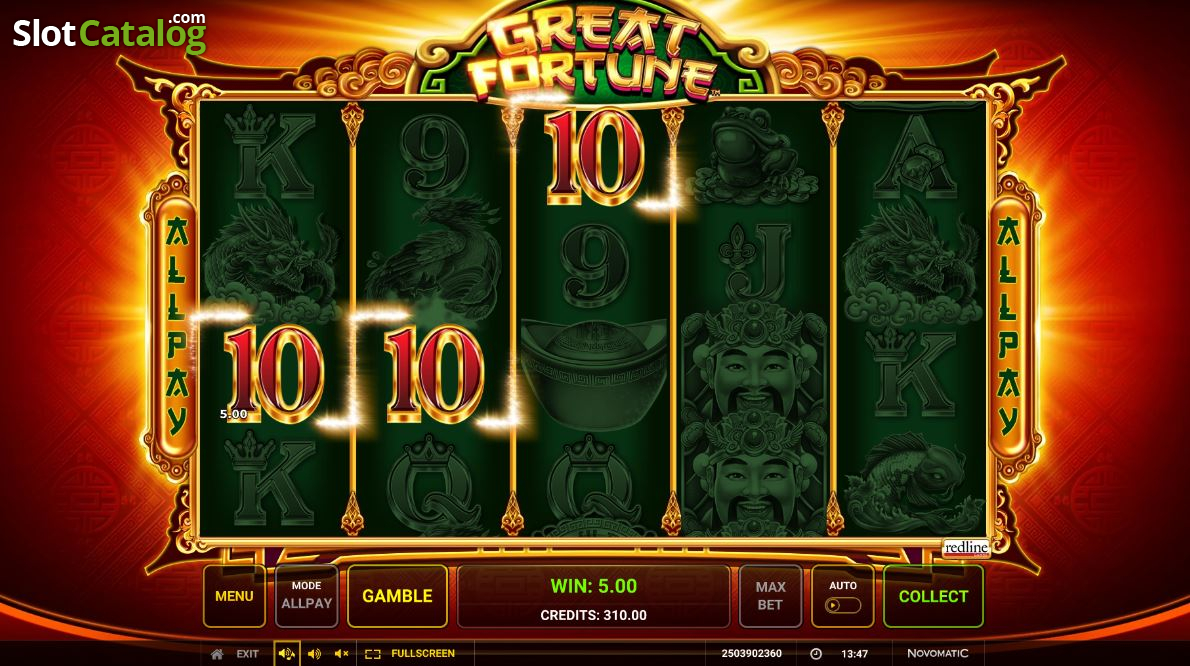Click the COLLECT button

point(933,596)
